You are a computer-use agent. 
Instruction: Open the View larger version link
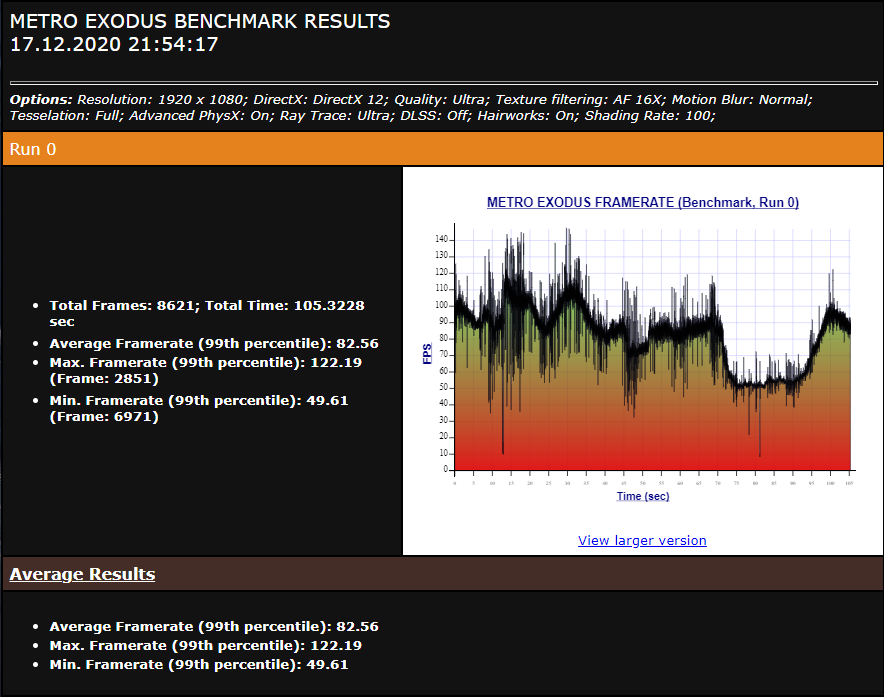(x=642, y=540)
